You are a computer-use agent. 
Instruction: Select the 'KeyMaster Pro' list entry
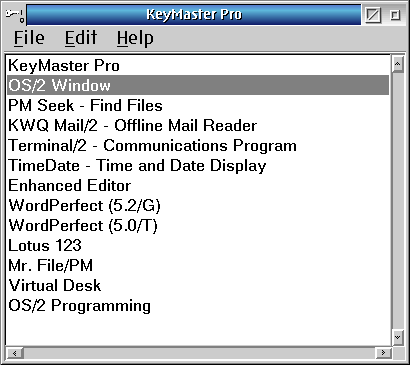pos(198,65)
